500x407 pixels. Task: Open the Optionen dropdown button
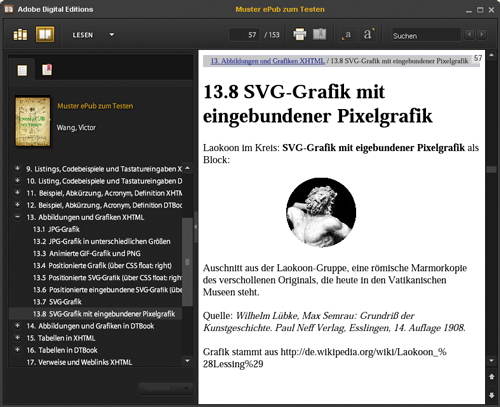tap(165, 388)
